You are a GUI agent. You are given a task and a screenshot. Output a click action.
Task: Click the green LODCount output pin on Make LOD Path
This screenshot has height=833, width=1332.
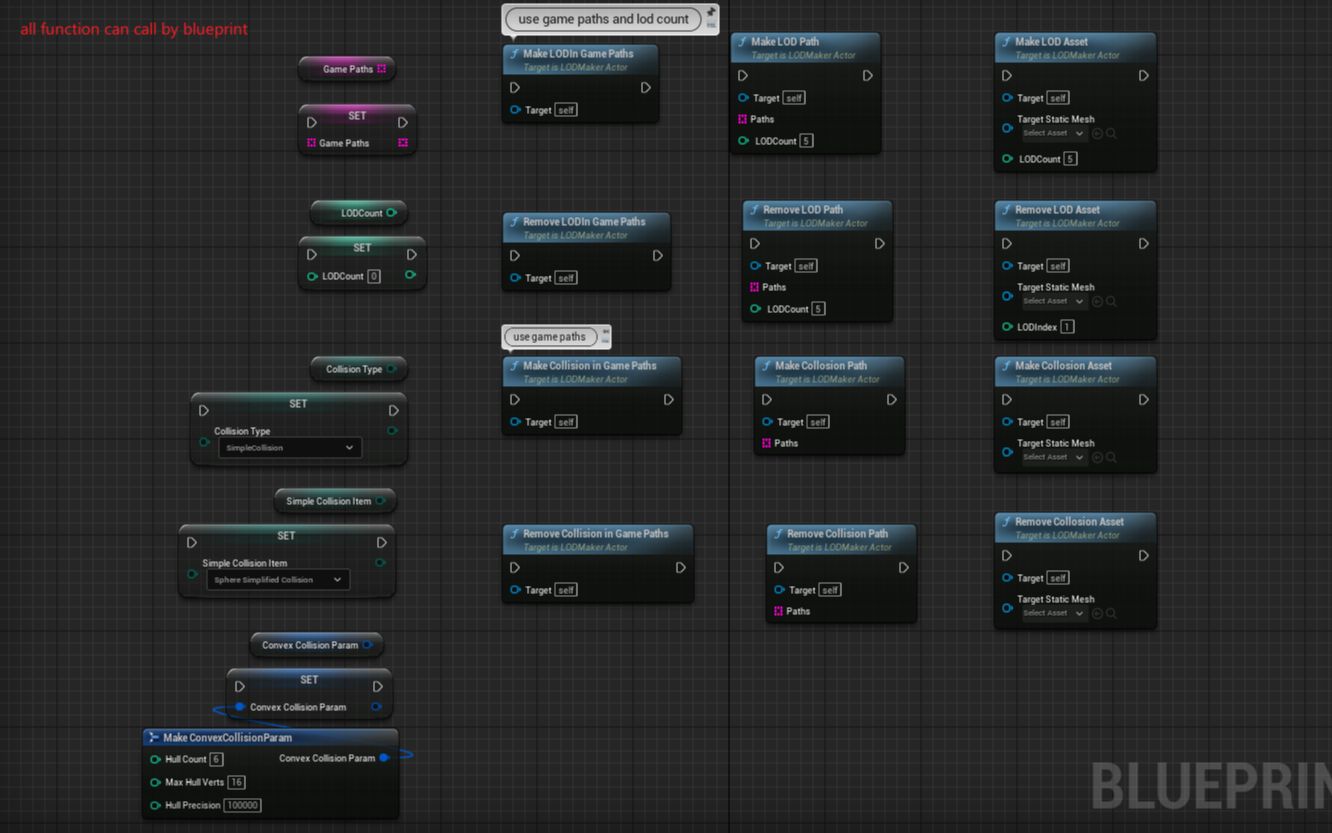coord(743,141)
